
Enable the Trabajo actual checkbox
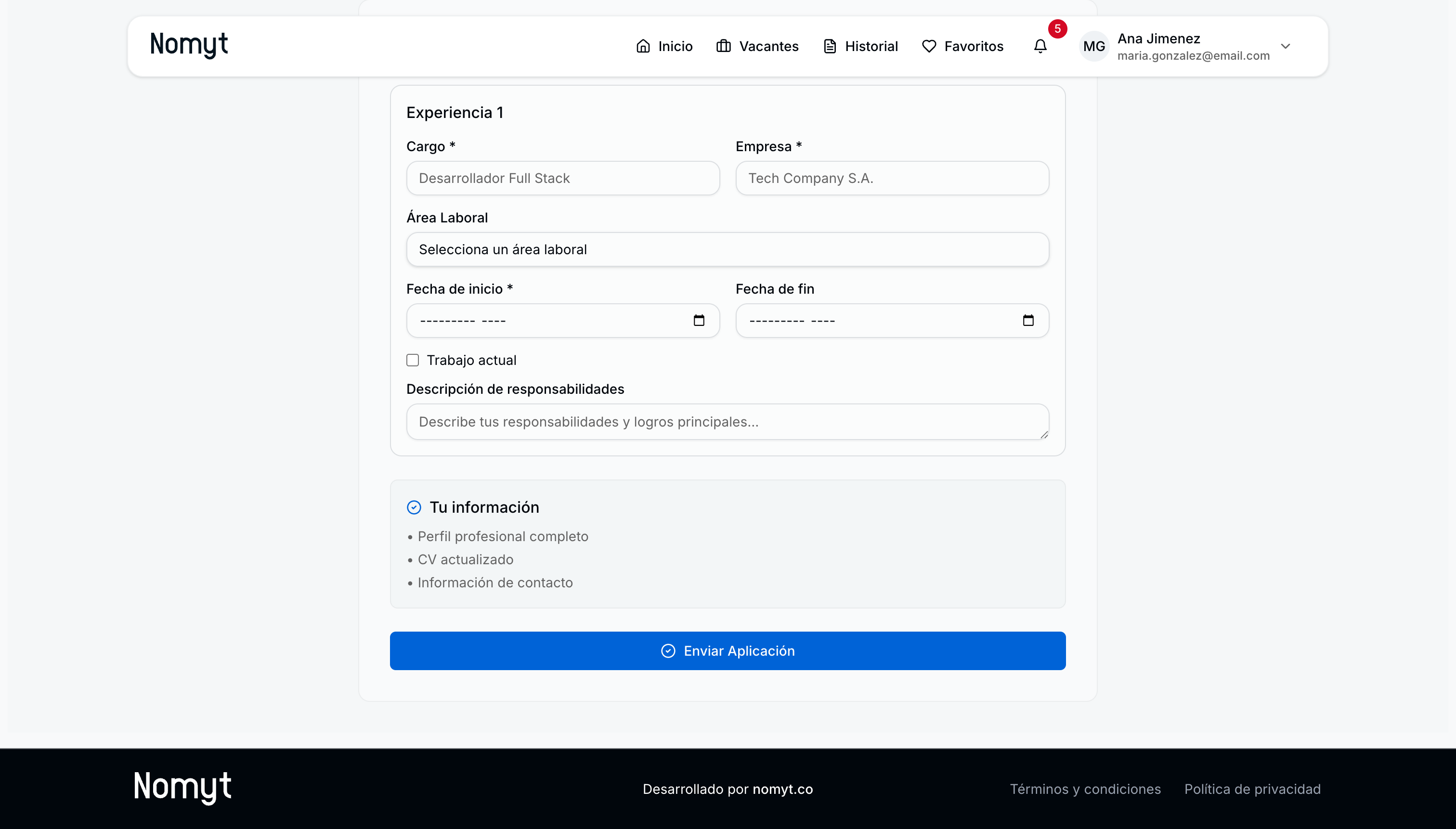pos(413,360)
